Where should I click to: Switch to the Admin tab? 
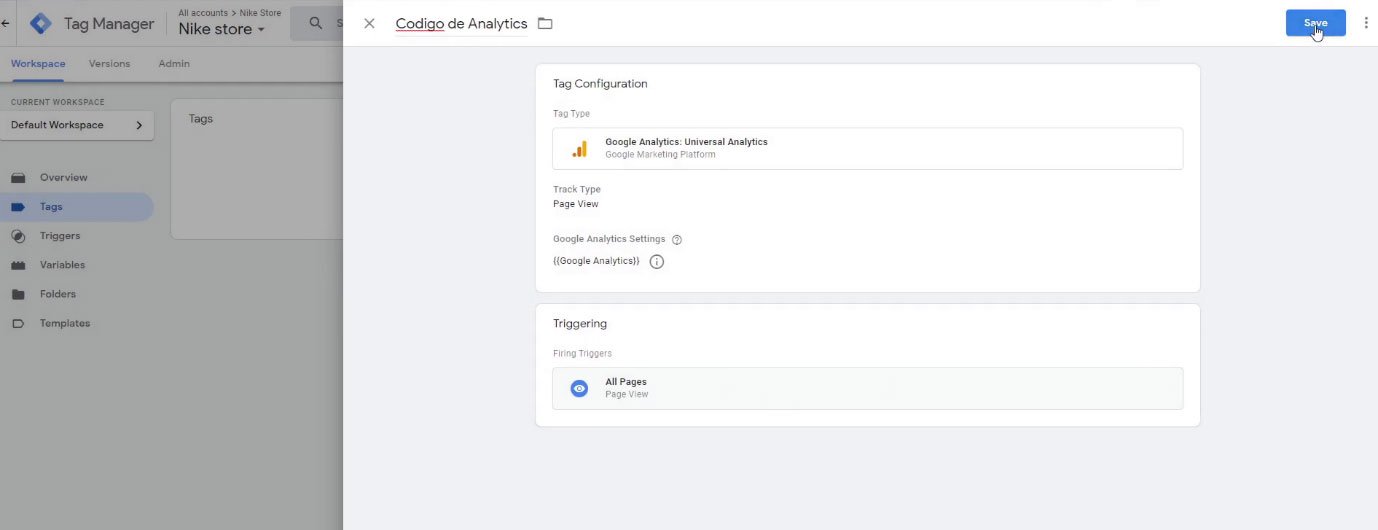click(174, 64)
